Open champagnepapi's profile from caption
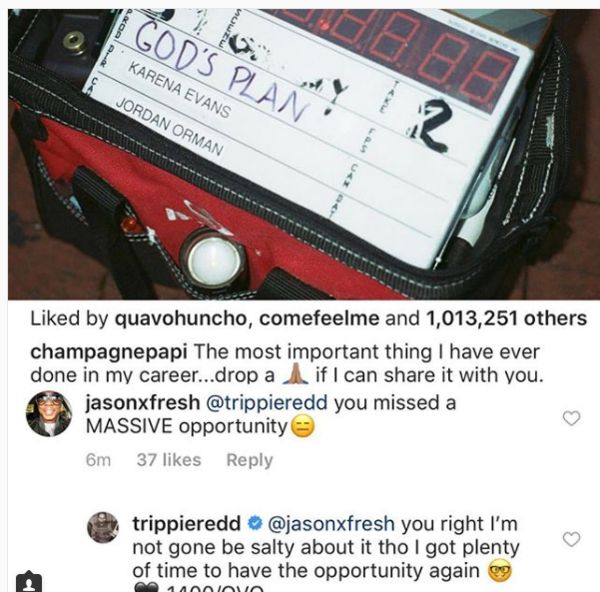Viewport: 600px width, 592px height. click(109, 352)
